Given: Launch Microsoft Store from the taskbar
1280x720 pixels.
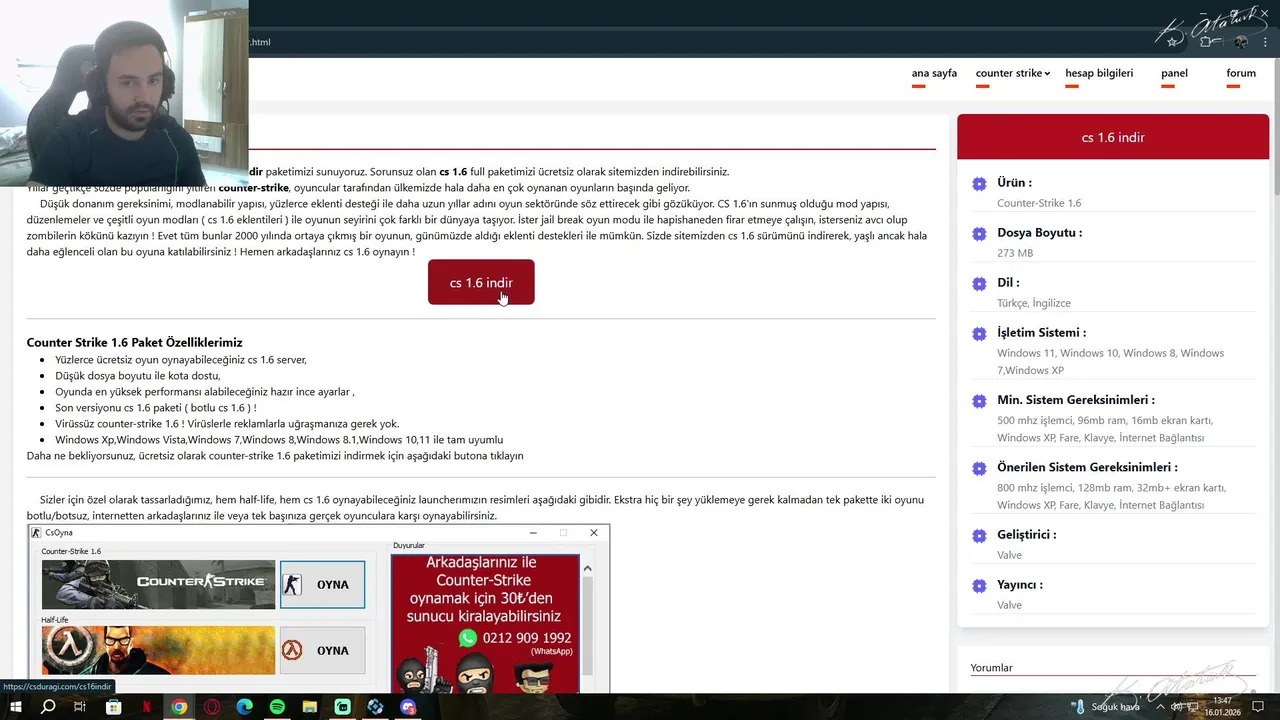Looking at the screenshot, I should (114, 707).
